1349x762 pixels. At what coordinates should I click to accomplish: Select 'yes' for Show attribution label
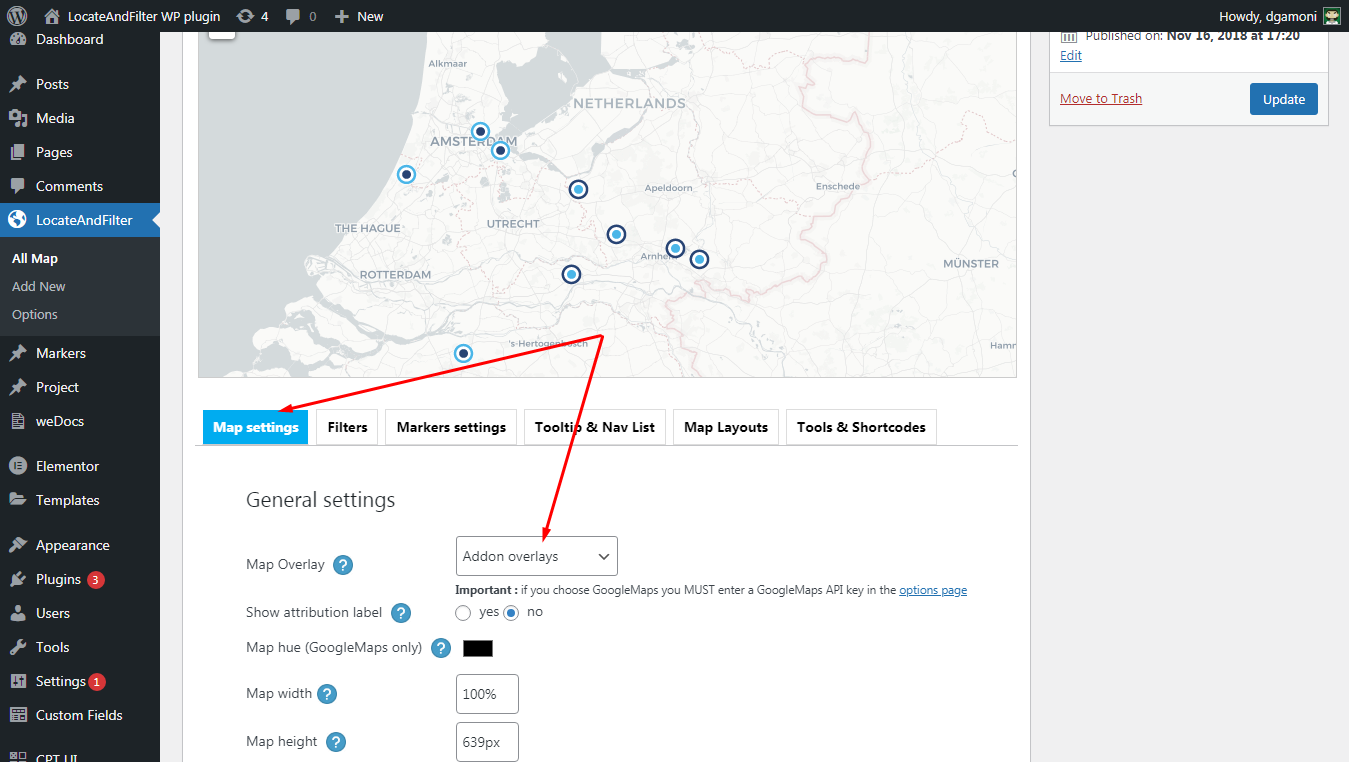[x=463, y=612]
